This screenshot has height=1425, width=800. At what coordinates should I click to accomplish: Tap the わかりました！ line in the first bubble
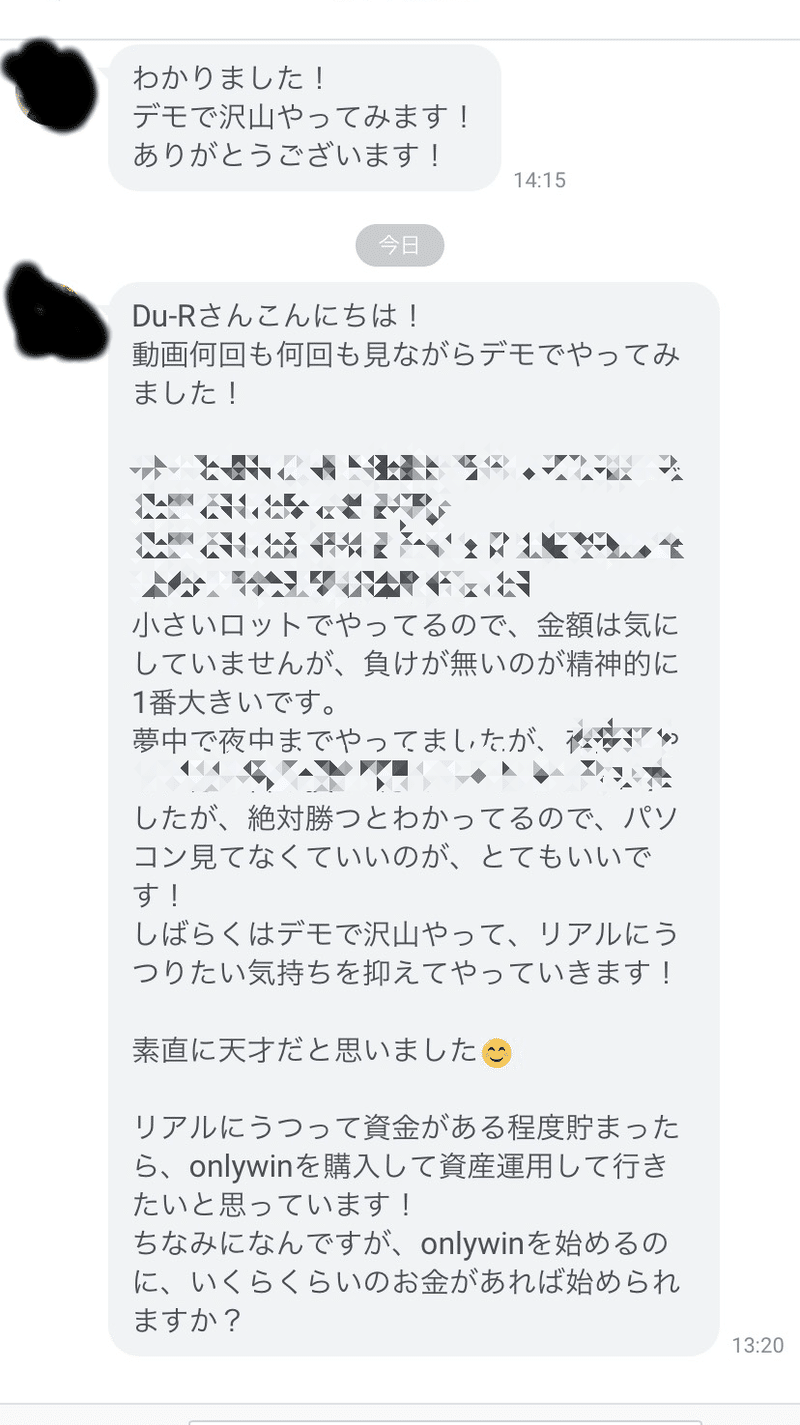[225, 78]
